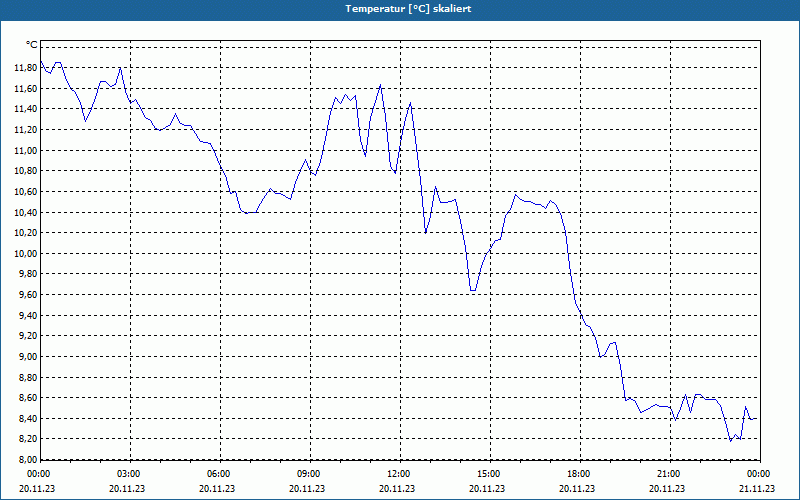Click the 8,00 y-axis label
This screenshot has width=800, height=500.
click(x=29, y=459)
